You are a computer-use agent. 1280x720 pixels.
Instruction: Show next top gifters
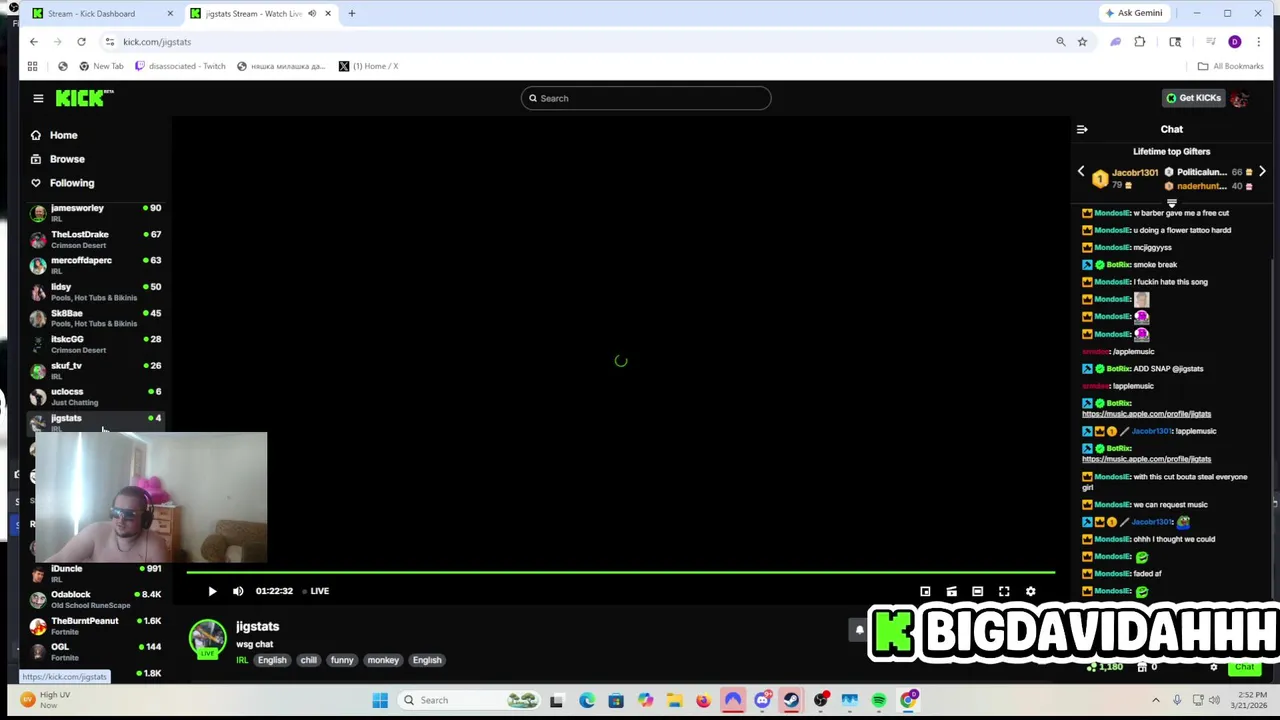coord(1262,172)
